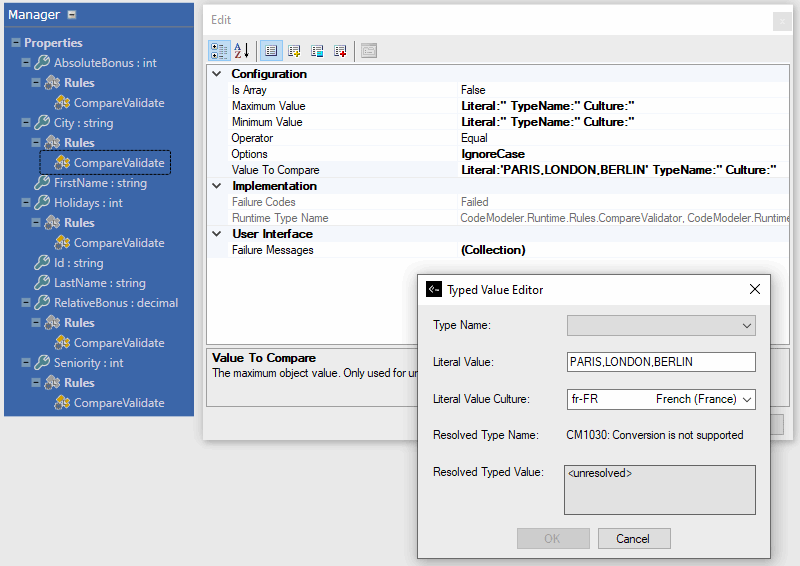The height and width of the screenshot is (566, 800).
Task: Click the gears icon of Rules under RelativeBonus
Action: [x=53, y=323]
